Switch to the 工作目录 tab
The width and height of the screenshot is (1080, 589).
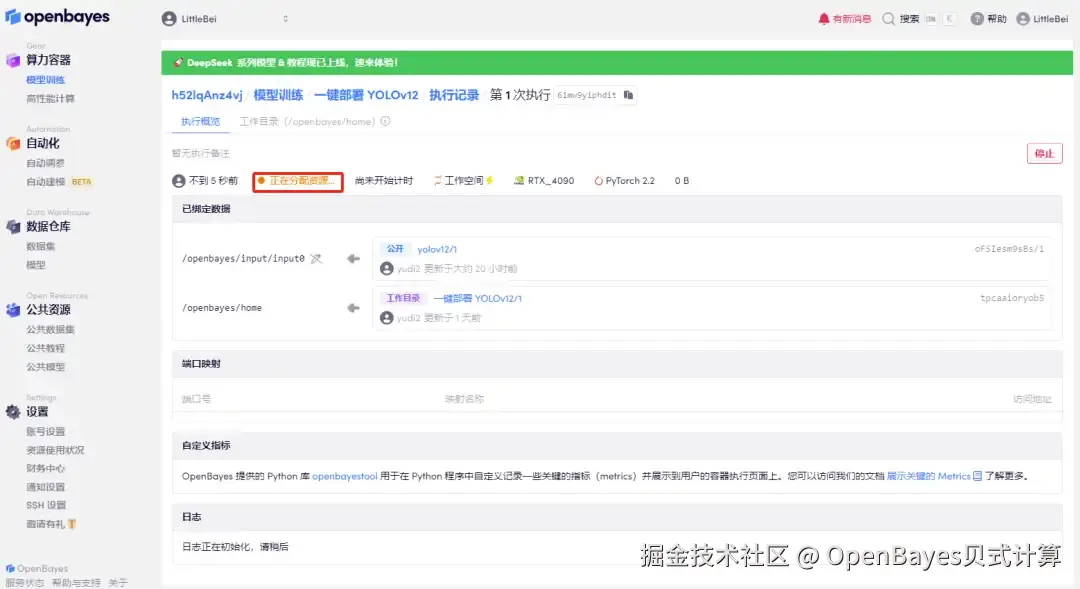[307, 121]
